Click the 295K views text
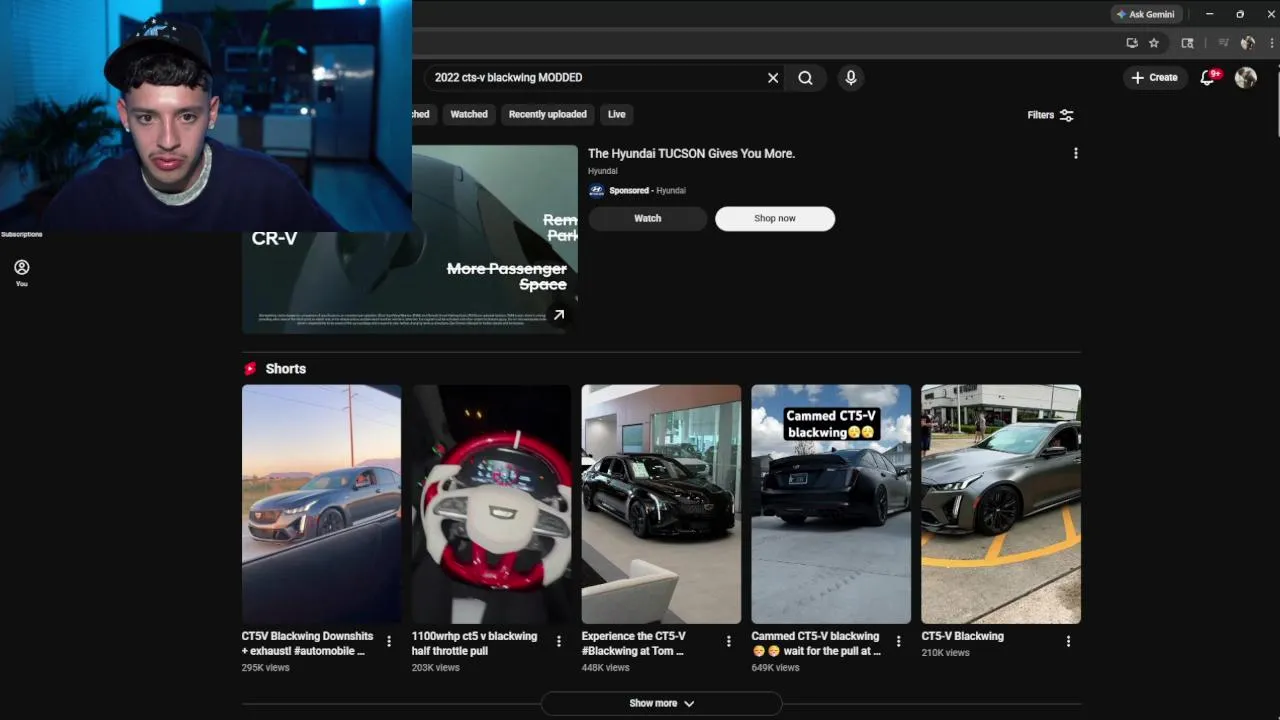The image size is (1280, 720). pyautogui.click(x=265, y=668)
